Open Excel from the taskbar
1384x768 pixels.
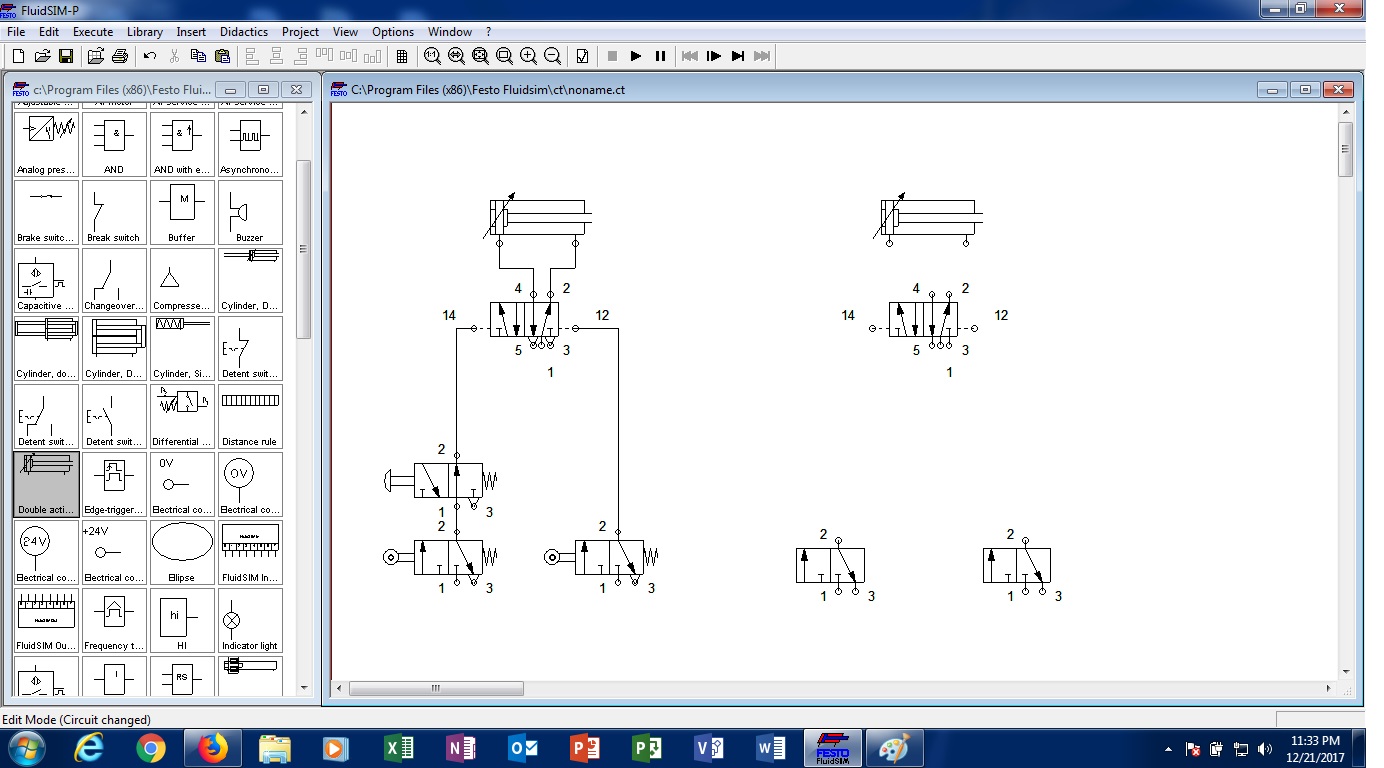398,748
